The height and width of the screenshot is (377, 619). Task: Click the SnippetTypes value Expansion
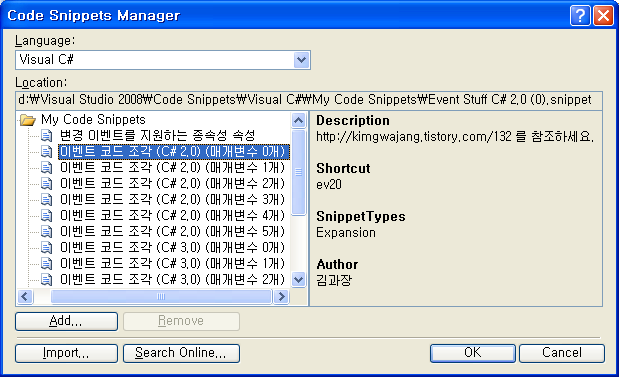(x=346, y=233)
